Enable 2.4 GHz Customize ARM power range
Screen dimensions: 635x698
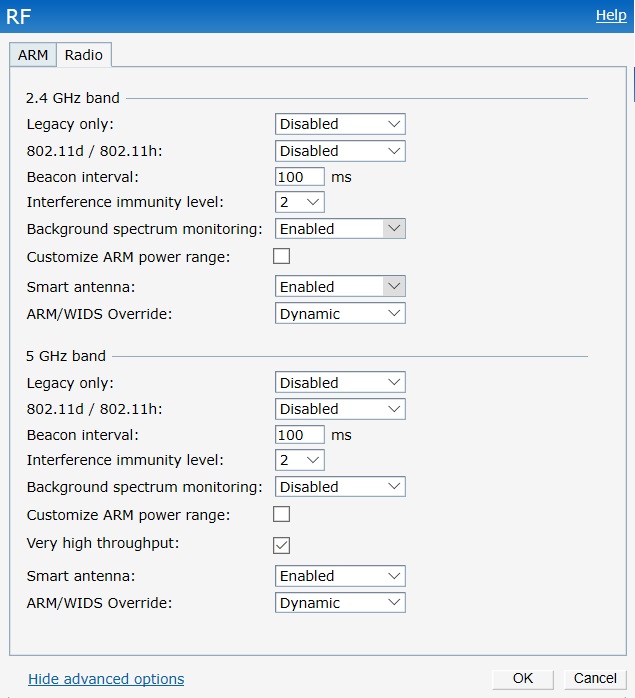click(282, 256)
